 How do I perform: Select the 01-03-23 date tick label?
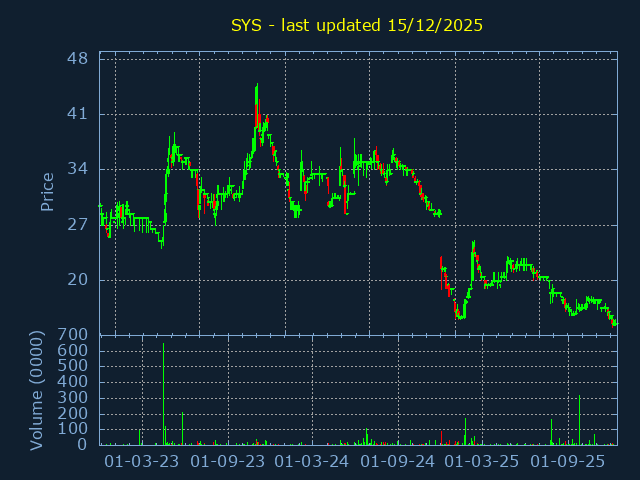pyautogui.click(x=142, y=461)
